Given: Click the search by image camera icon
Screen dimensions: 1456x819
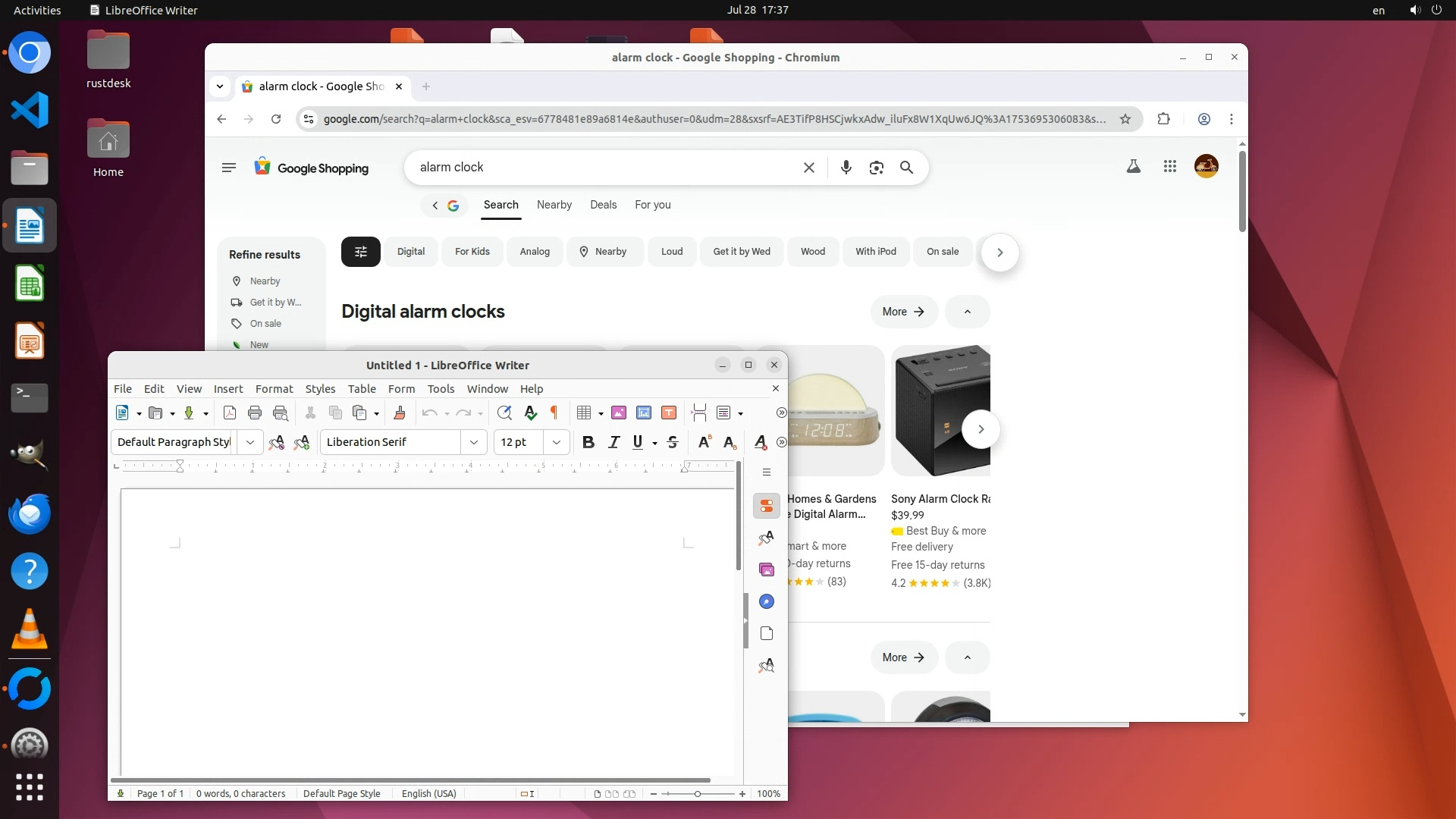Looking at the screenshot, I should coord(876,168).
